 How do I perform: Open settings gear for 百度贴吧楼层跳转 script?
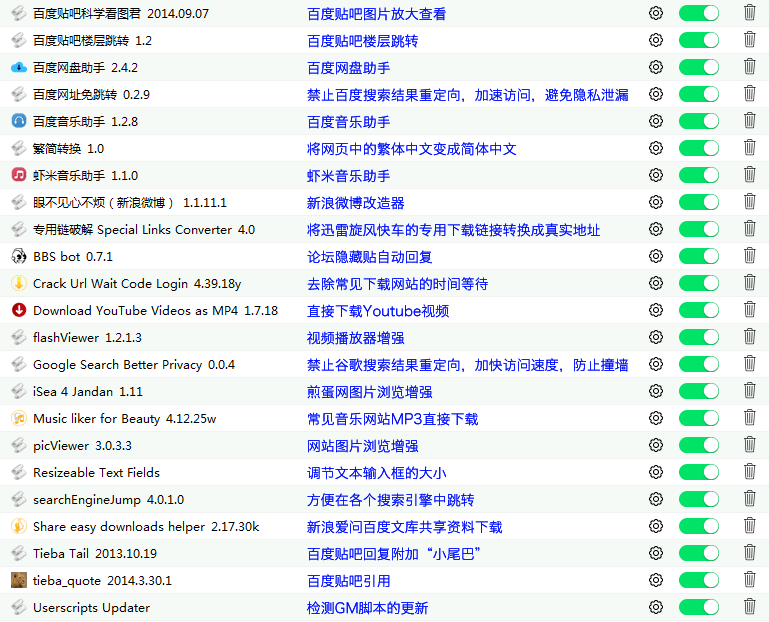click(x=656, y=40)
